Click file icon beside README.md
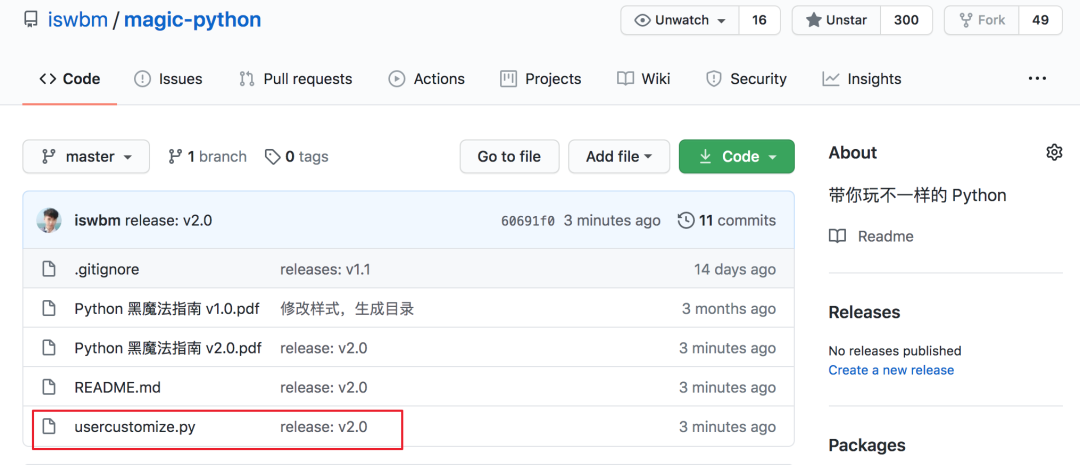1080x465 pixels. click(x=48, y=387)
